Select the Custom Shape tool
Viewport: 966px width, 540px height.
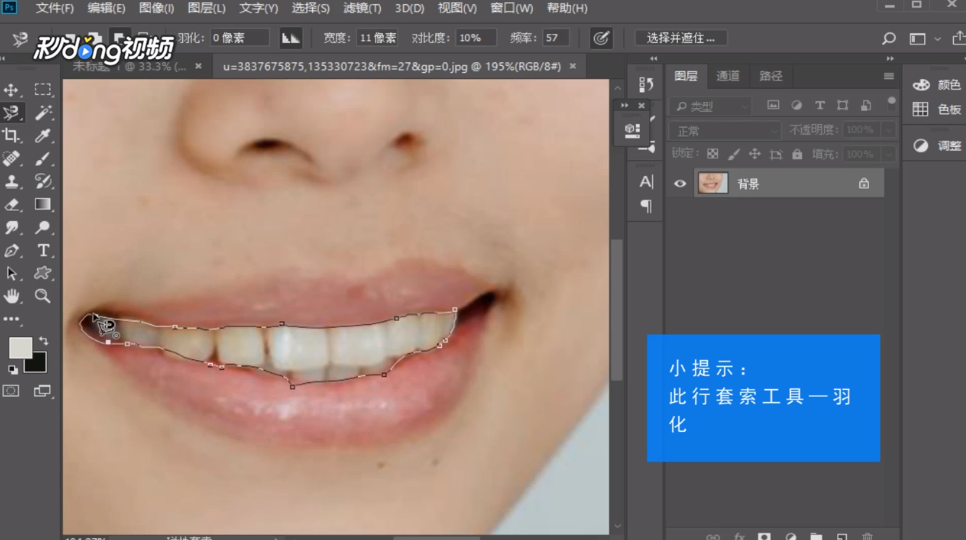coord(43,273)
